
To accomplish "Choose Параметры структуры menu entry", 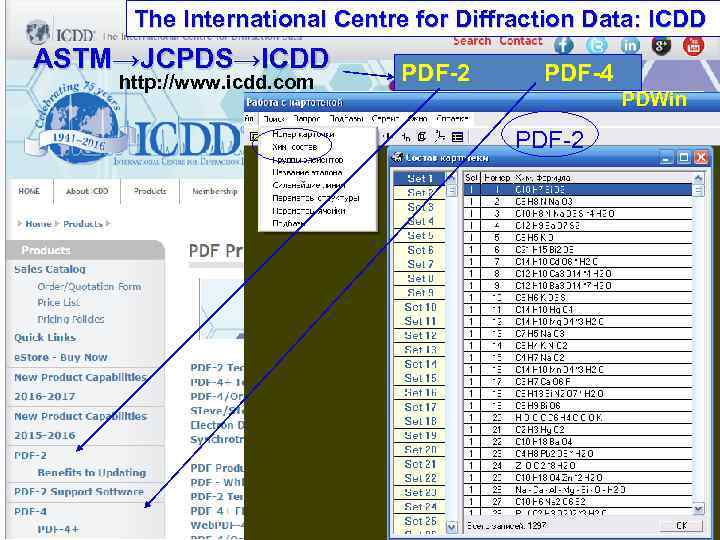I will (x=315, y=198).
